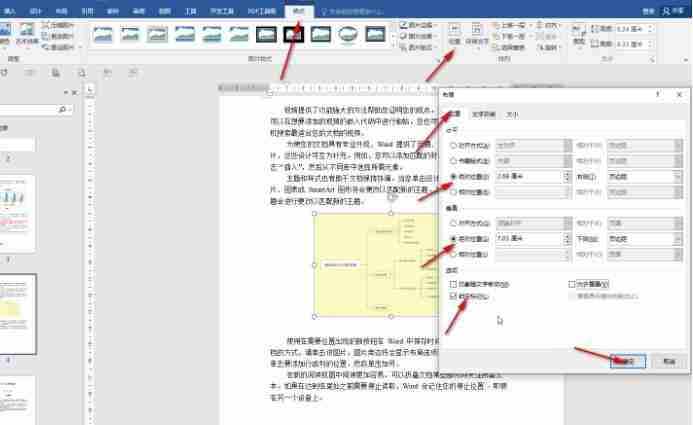Select horizontal 书籍版式 book layout radio

pos(453,161)
